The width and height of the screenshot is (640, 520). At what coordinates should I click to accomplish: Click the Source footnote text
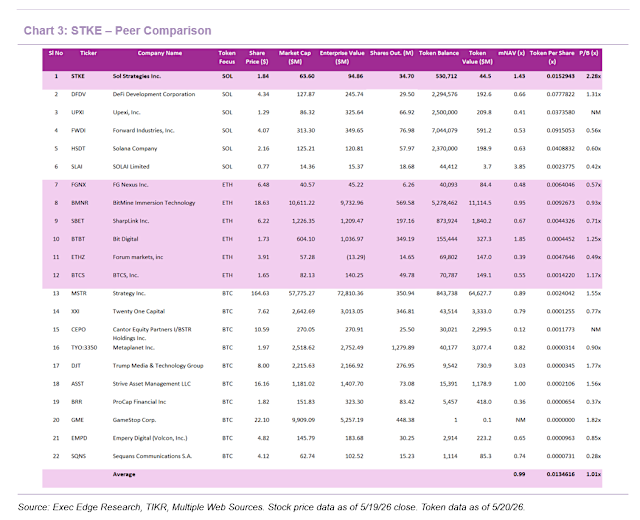271,507
